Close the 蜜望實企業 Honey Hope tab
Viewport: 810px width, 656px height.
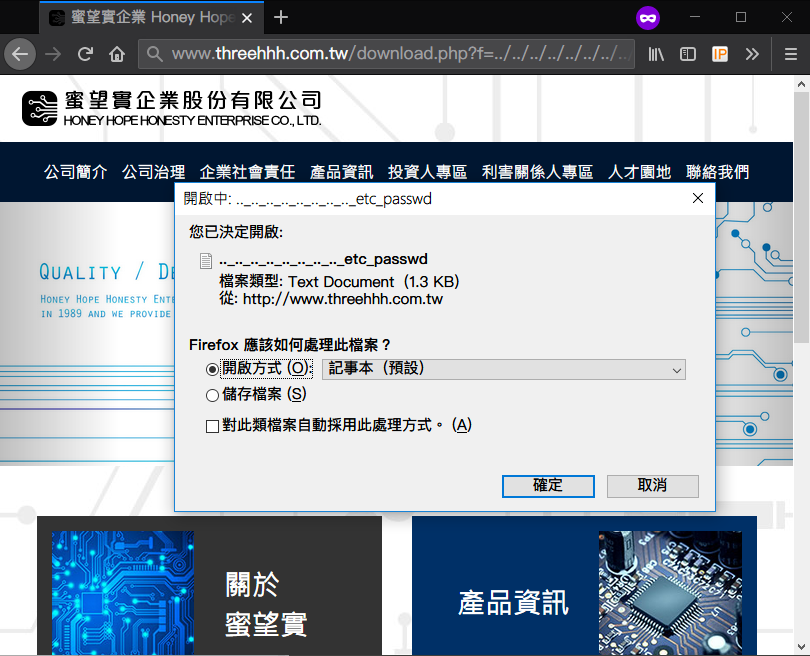coord(247,18)
